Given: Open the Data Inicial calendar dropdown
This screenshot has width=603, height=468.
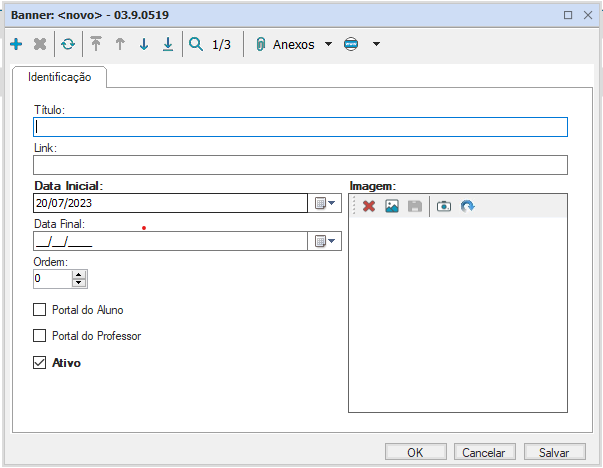Looking at the screenshot, I should (326, 203).
